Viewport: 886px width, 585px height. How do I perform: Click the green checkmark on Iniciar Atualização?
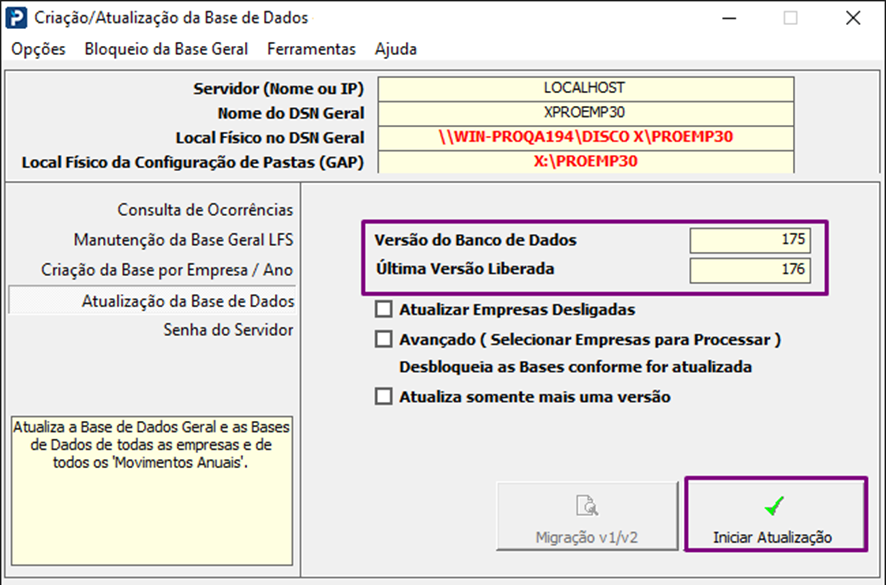click(774, 505)
